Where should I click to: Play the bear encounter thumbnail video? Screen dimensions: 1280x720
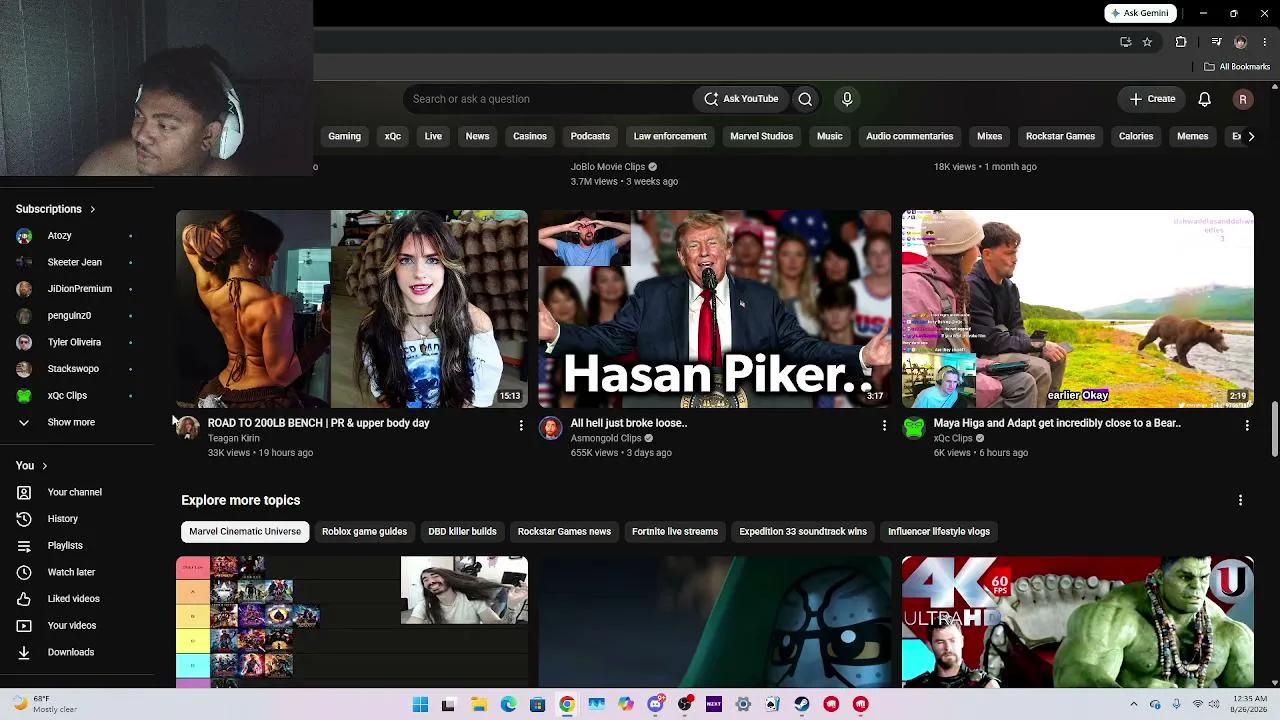point(1078,309)
